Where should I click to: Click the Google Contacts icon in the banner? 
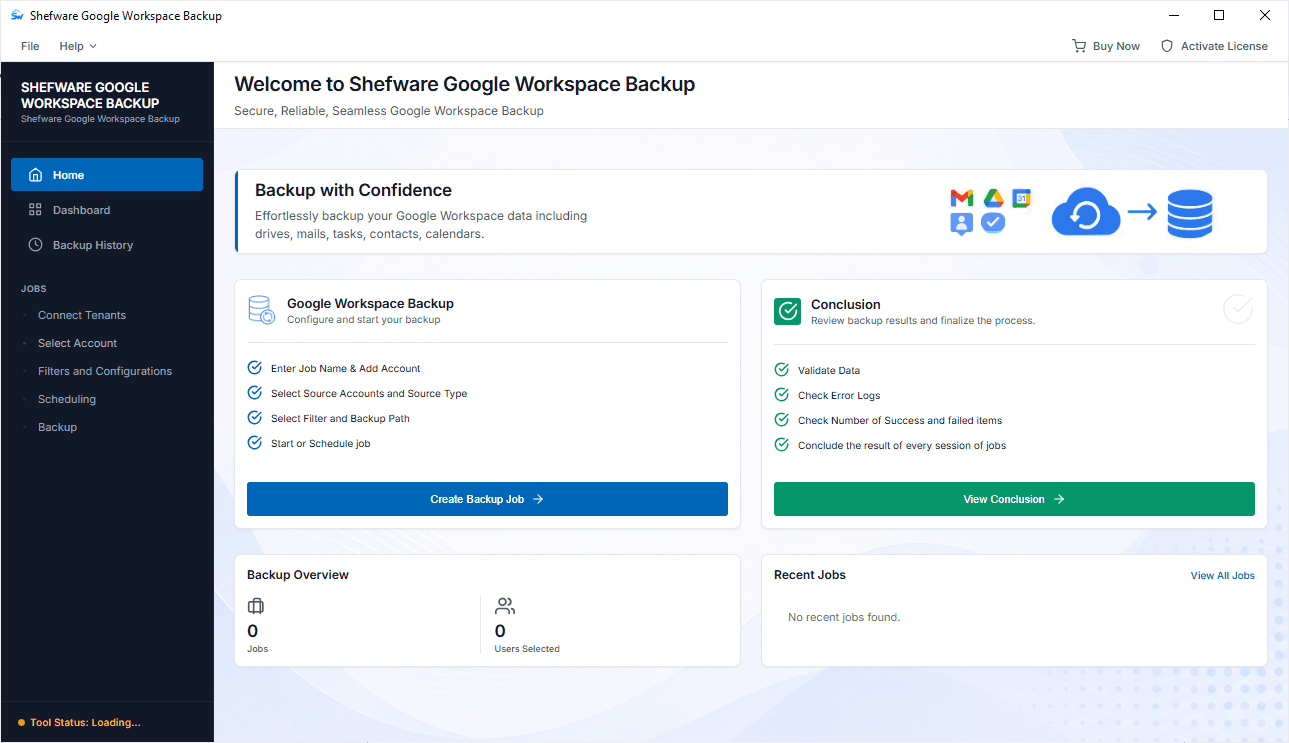[x=961, y=224]
